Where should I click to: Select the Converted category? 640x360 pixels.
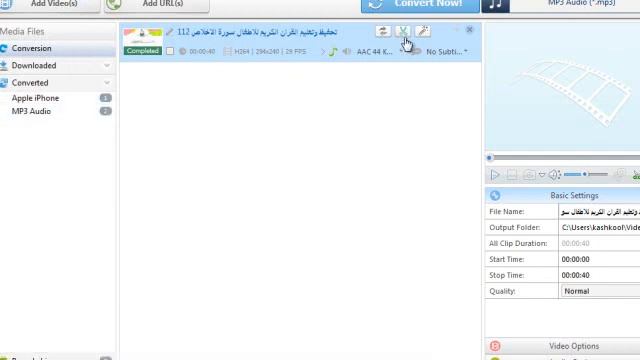pyautogui.click(x=30, y=82)
